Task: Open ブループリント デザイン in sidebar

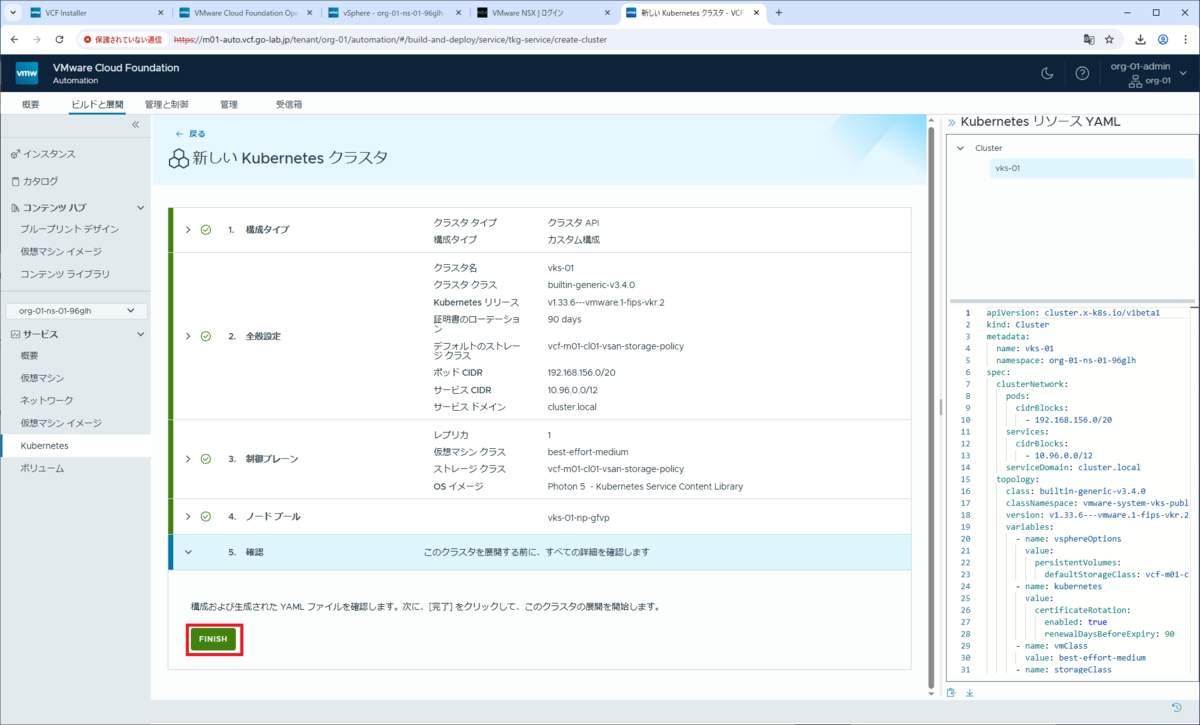Action: pos(69,229)
